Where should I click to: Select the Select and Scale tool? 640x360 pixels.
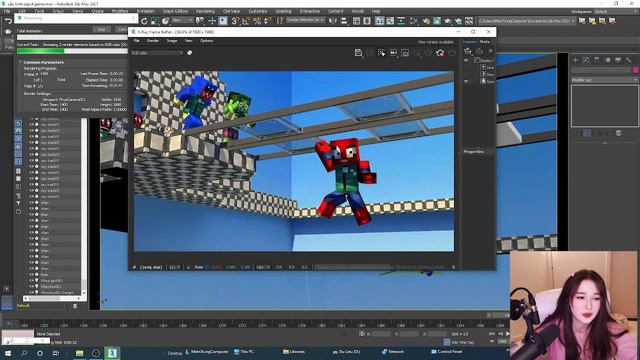(x=155, y=20)
